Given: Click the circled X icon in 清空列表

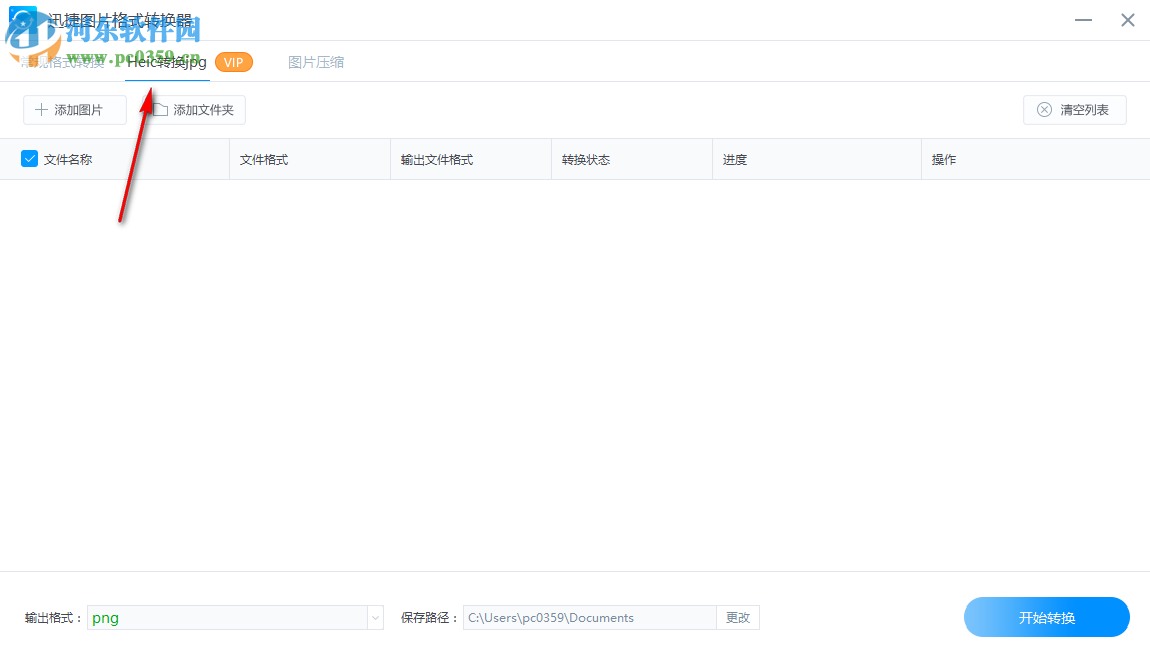Looking at the screenshot, I should [x=1045, y=110].
